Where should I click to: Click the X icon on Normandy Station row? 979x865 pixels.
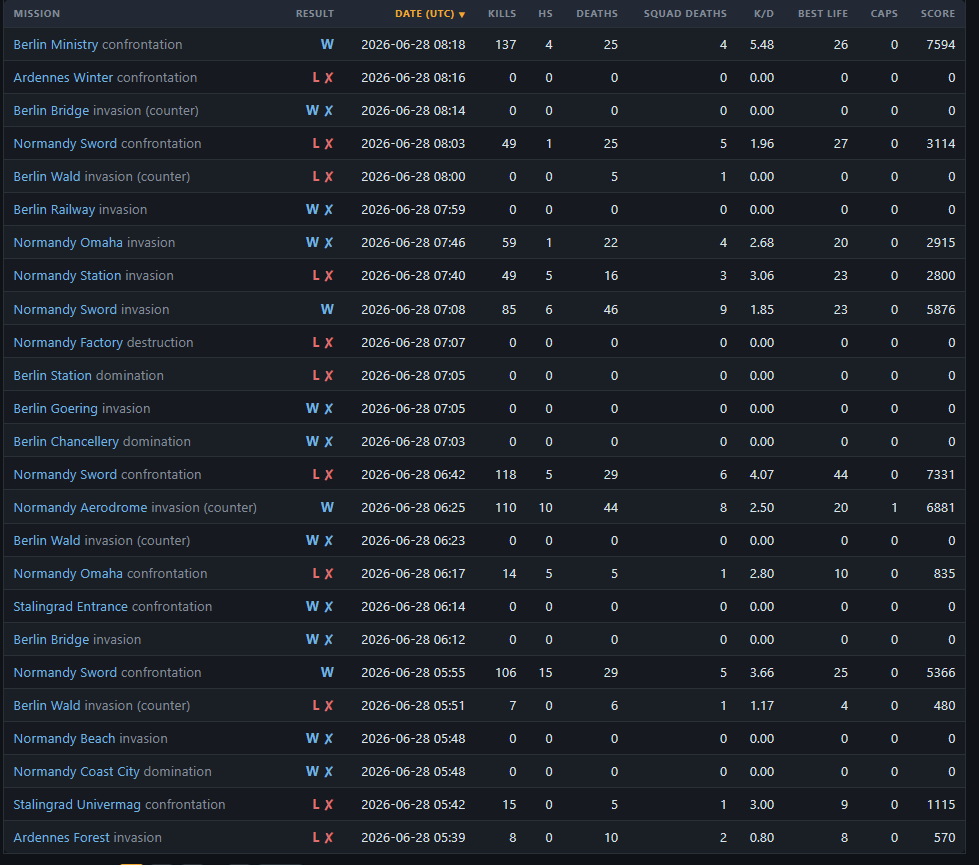tap(328, 275)
